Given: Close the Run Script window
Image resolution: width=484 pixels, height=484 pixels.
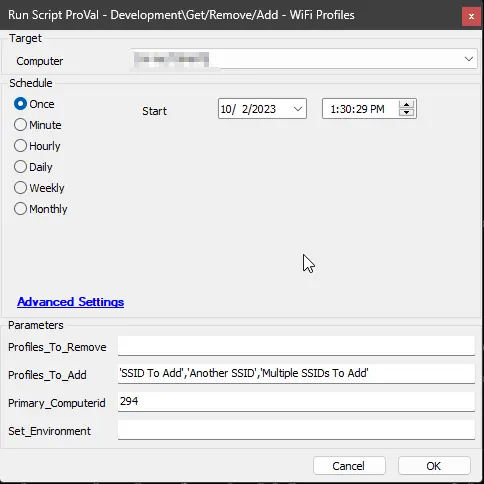Looking at the screenshot, I should click(471, 16).
